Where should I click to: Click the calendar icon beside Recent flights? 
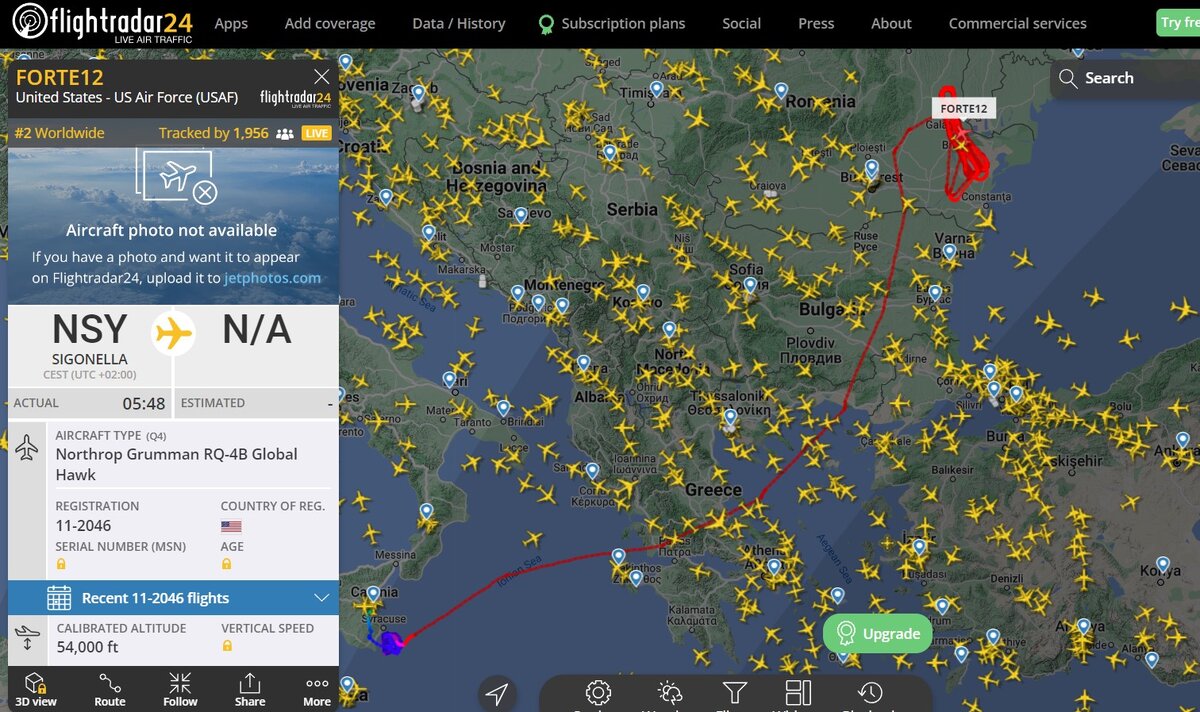pos(59,598)
